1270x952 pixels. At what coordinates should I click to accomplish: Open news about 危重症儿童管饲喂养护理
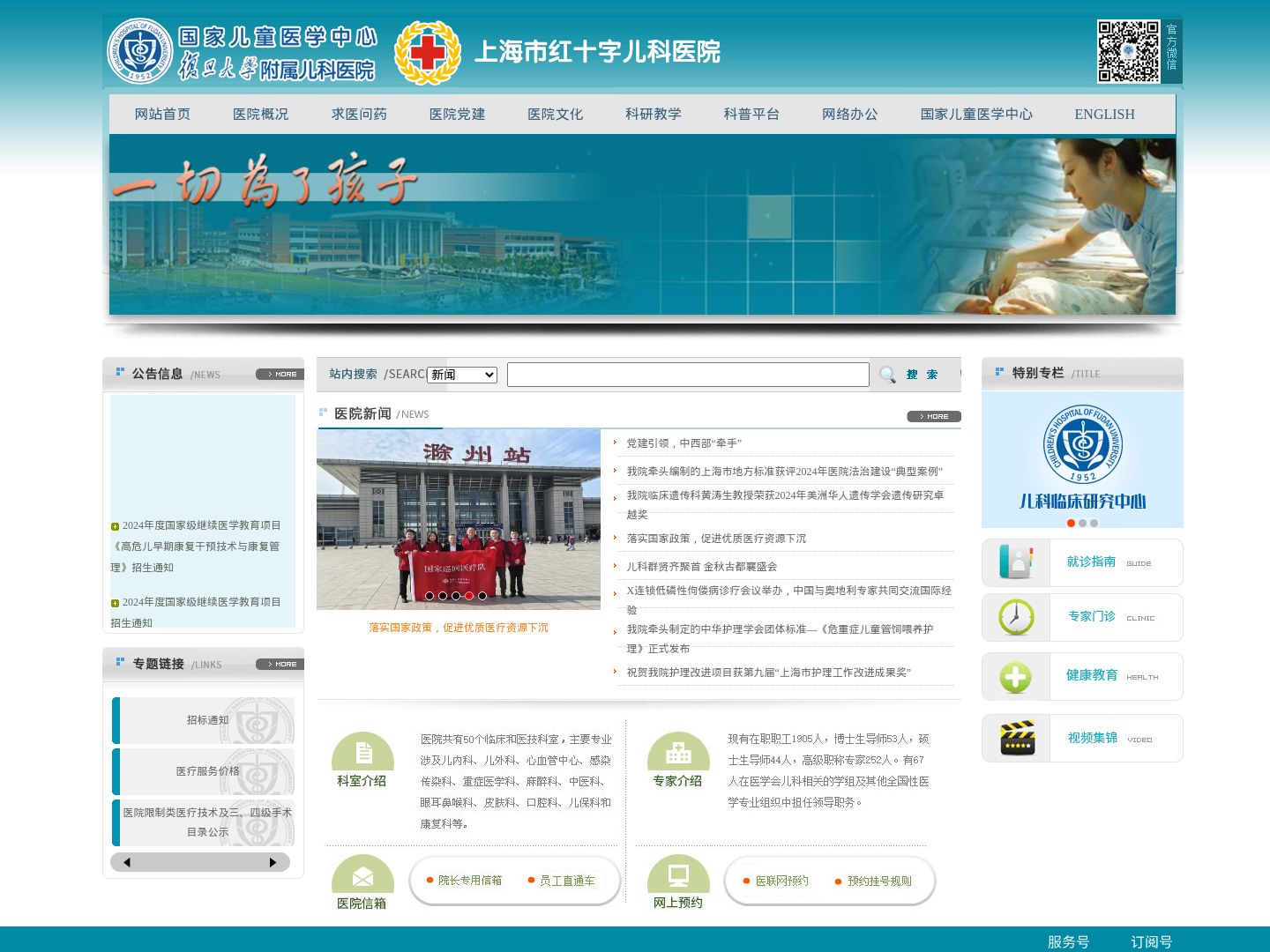(781, 638)
